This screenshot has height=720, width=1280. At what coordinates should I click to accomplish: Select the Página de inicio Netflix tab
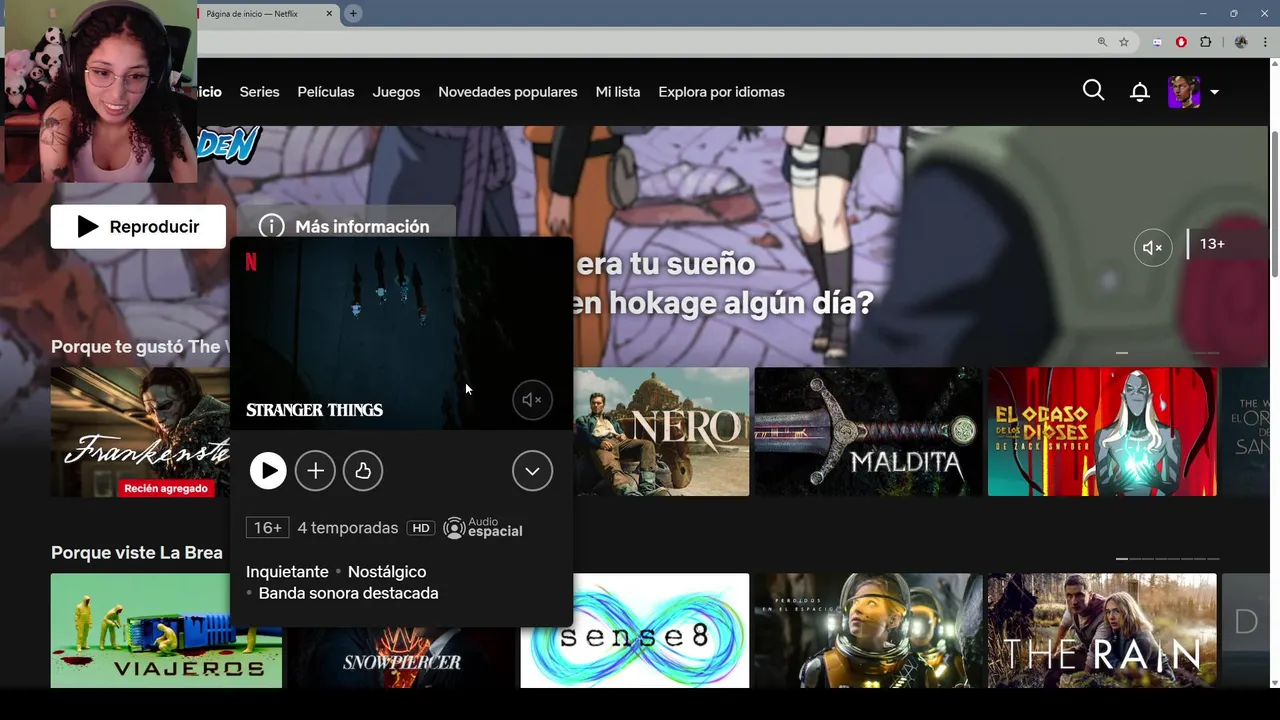264,14
